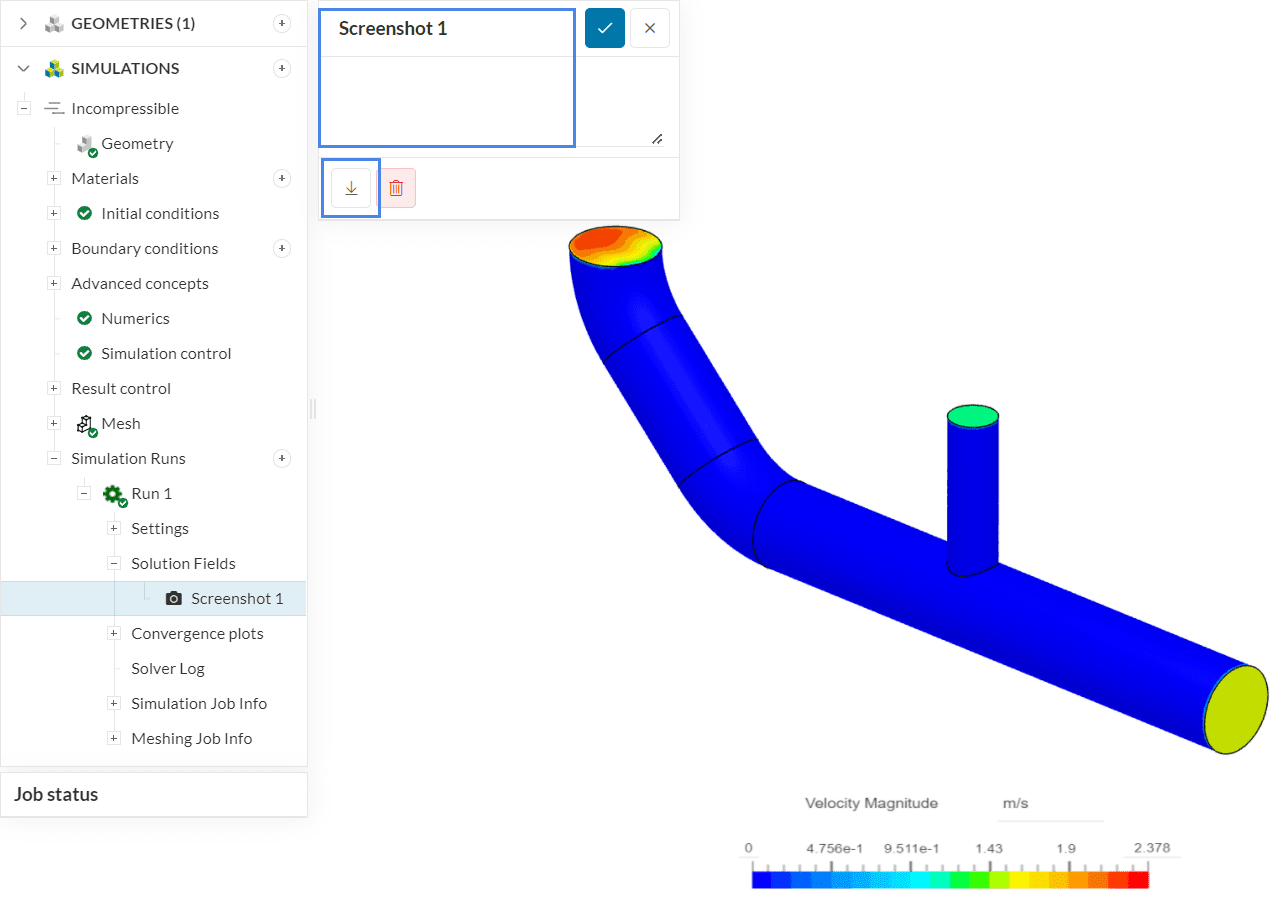Add new simulation with plus icon

tap(282, 68)
